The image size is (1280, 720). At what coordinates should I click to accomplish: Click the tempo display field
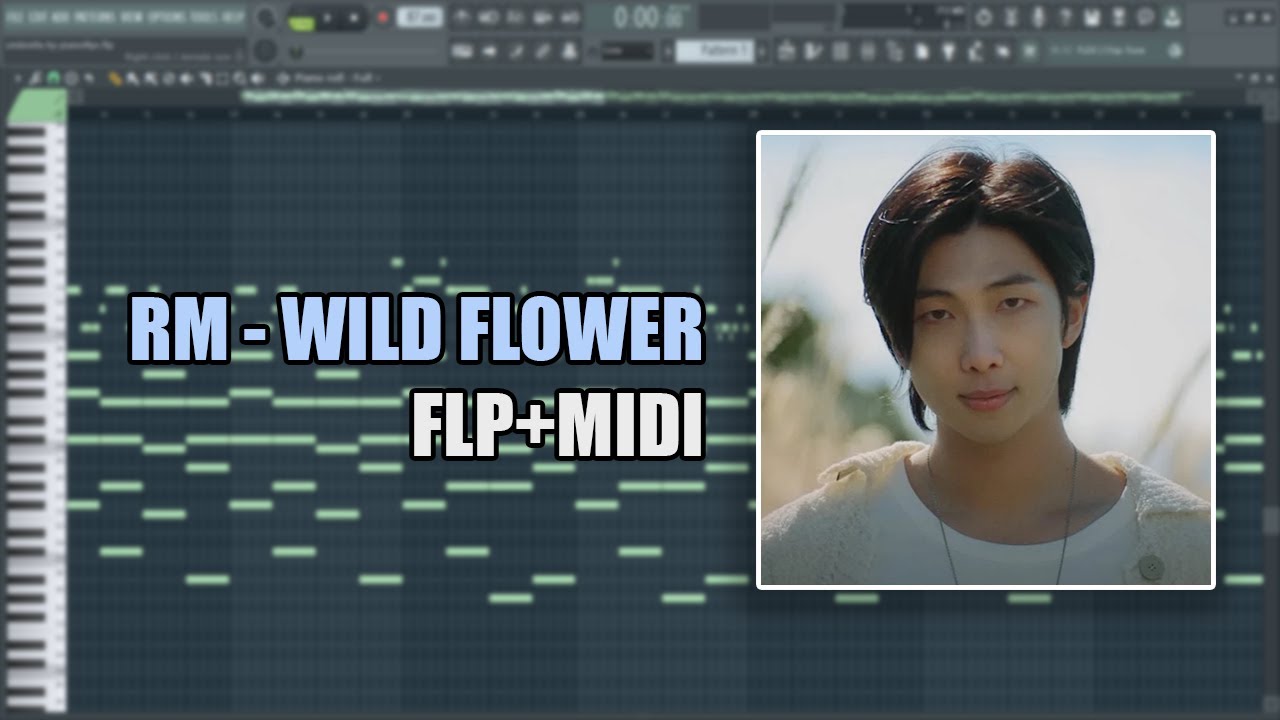click(420, 17)
